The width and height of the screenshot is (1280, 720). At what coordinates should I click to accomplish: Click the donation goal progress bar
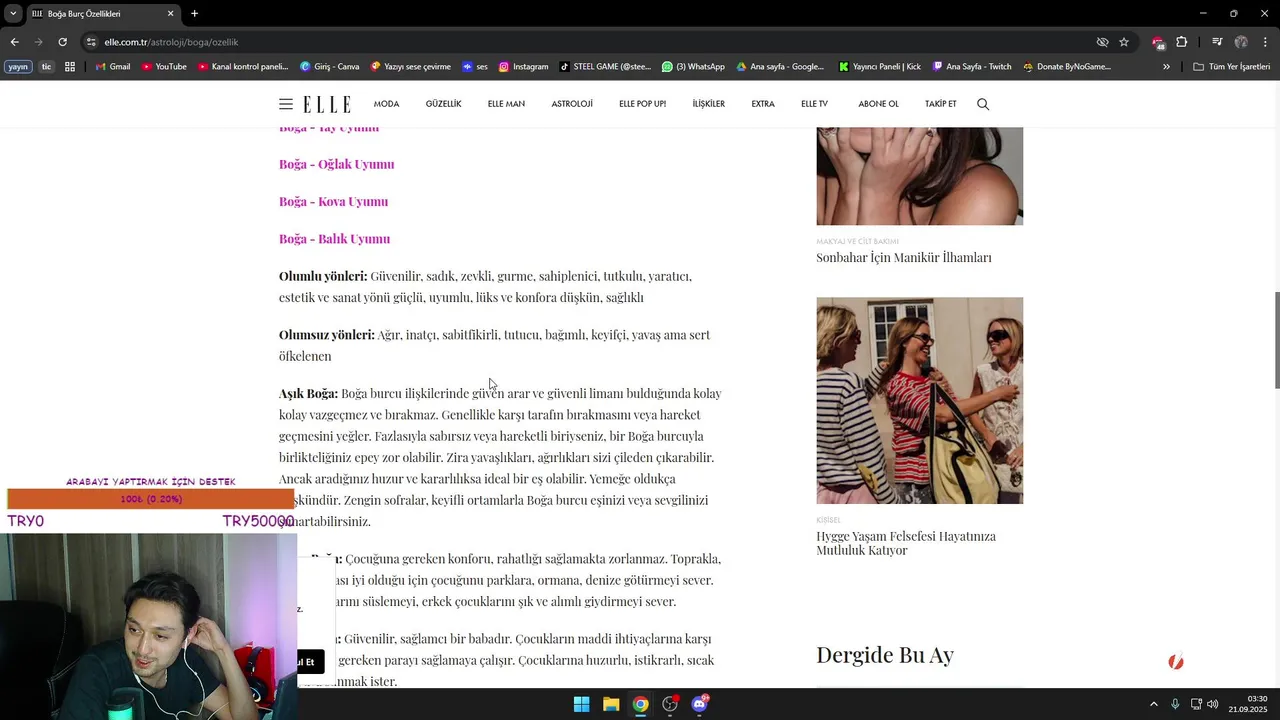tap(150, 499)
